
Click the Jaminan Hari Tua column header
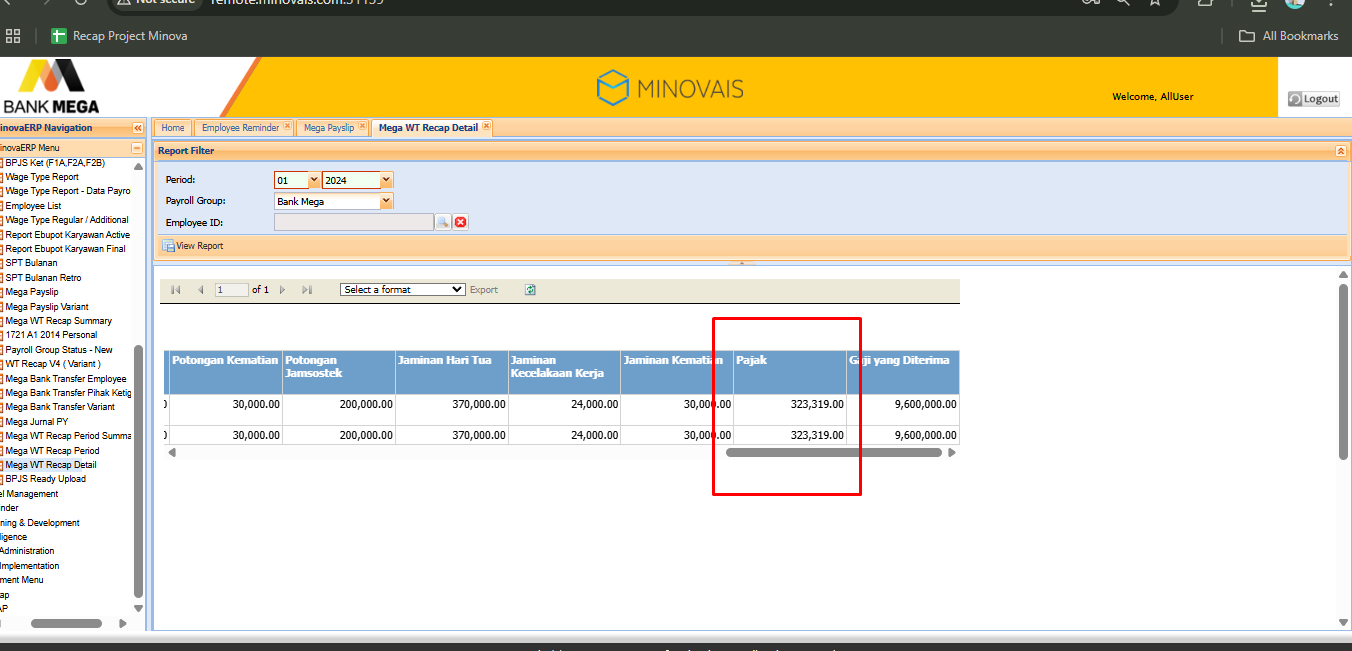[x=451, y=372]
